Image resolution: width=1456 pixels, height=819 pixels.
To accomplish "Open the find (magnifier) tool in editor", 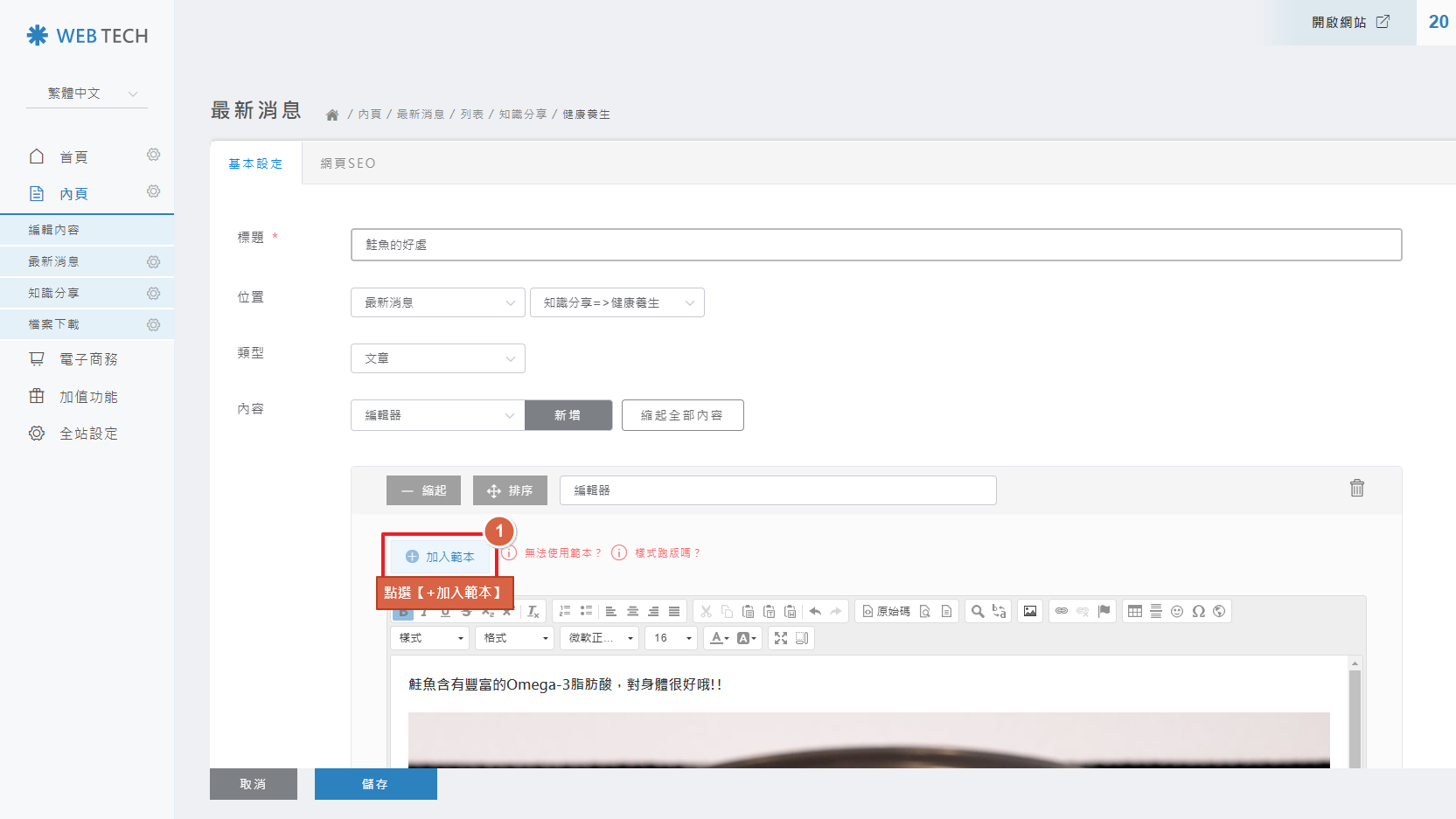I will [978, 611].
